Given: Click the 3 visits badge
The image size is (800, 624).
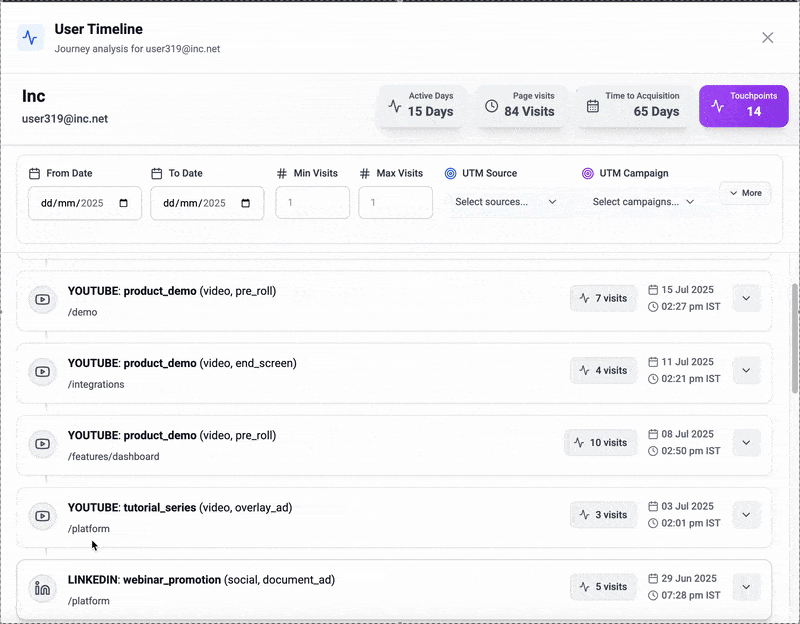Looking at the screenshot, I should pos(604,515).
